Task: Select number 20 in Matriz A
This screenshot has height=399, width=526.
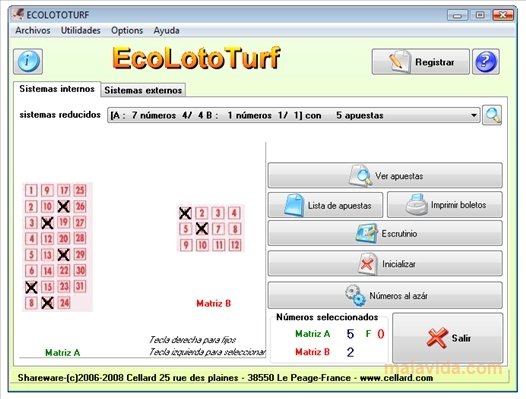Action: point(63,238)
